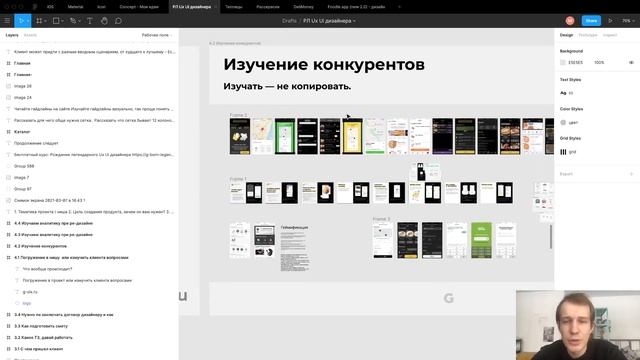Open the Layers tab in left panel

12,35
